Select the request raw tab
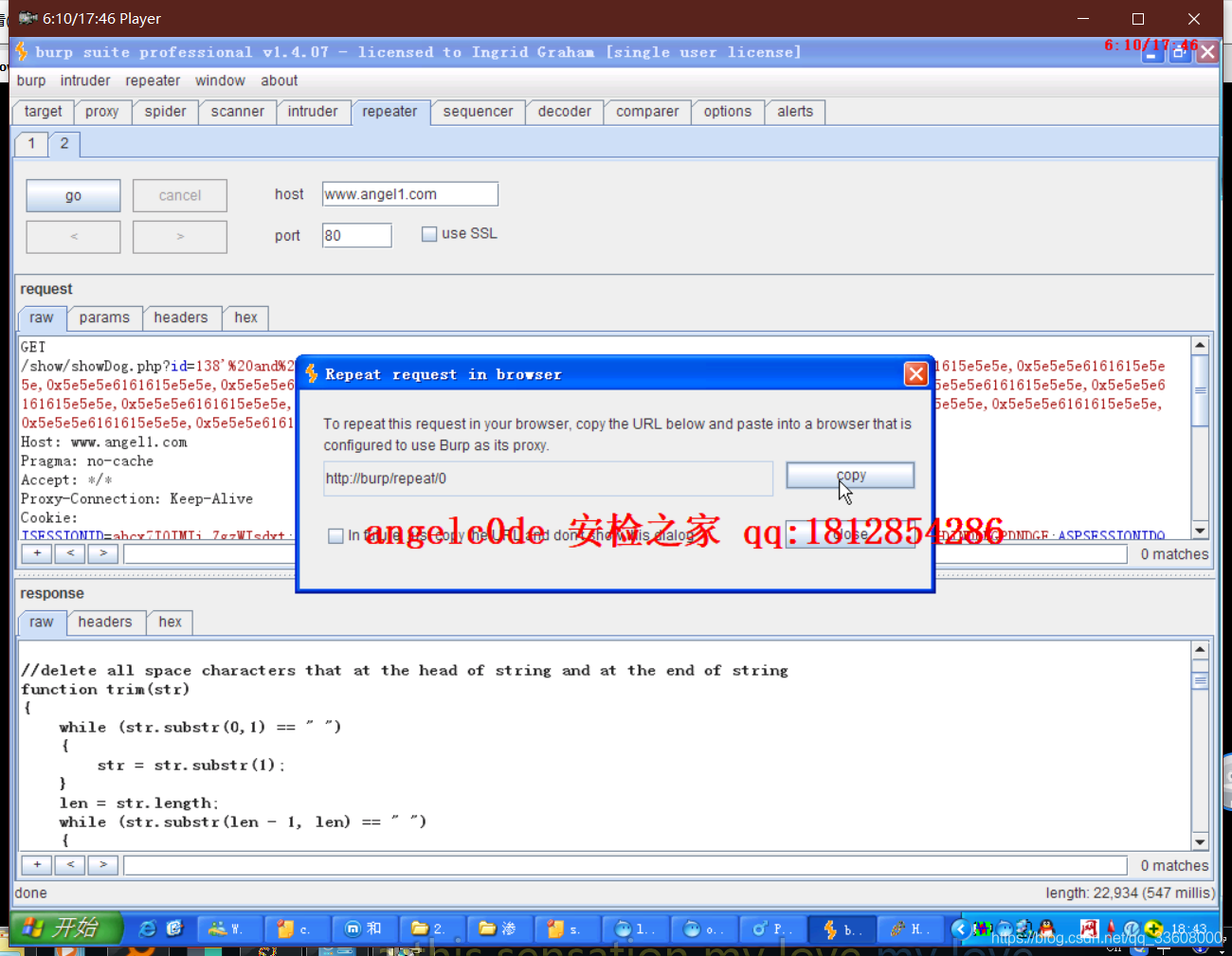The width and height of the screenshot is (1232, 956). coord(42,318)
